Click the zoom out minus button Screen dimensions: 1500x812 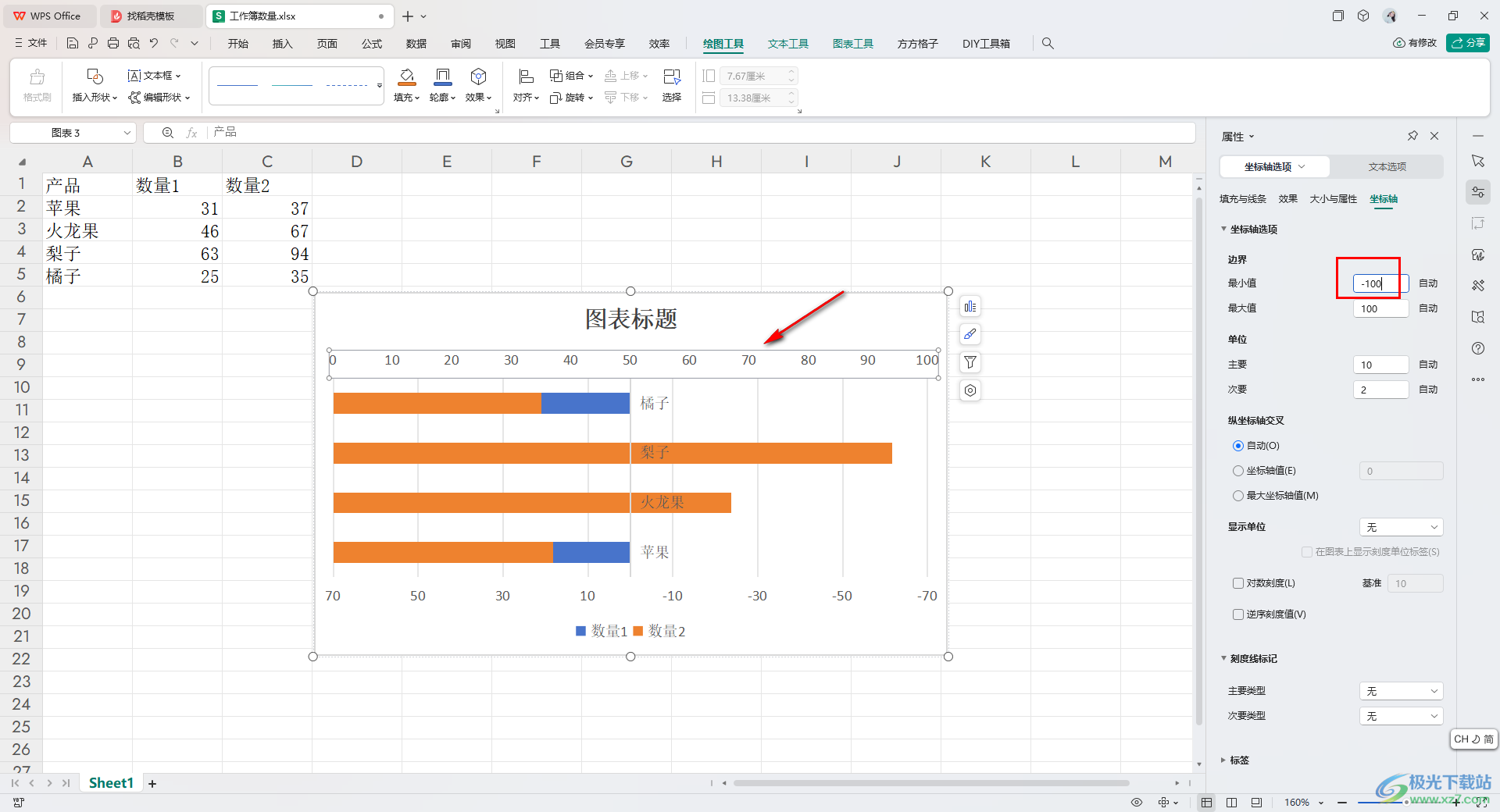point(1342,803)
